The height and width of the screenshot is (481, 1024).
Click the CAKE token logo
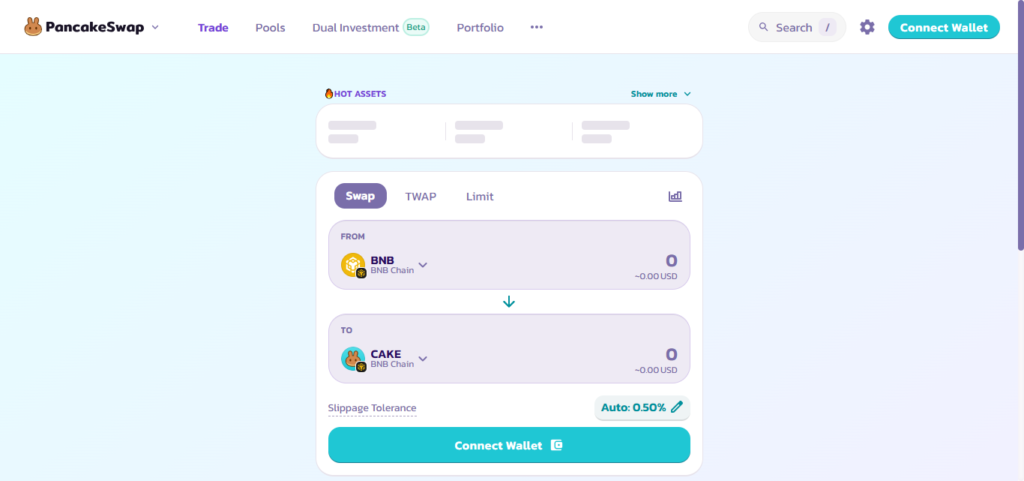353,359
